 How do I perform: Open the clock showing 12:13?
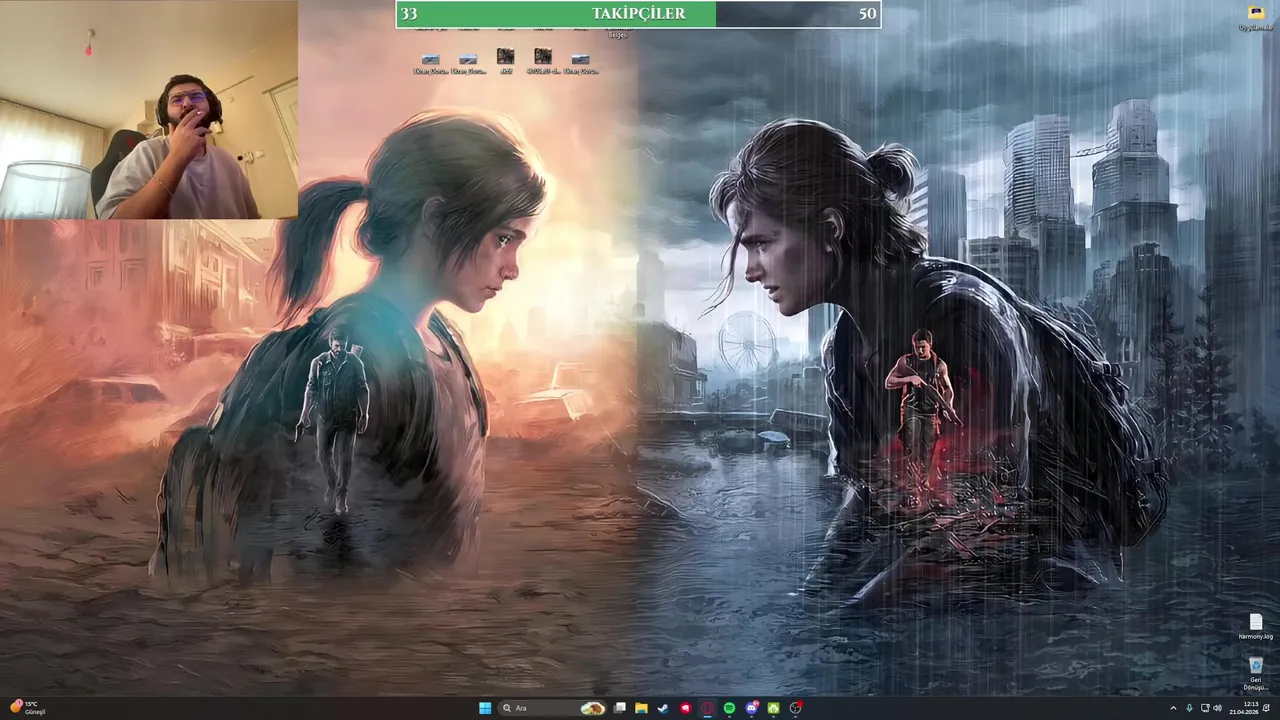click(x=1244, y=708)
